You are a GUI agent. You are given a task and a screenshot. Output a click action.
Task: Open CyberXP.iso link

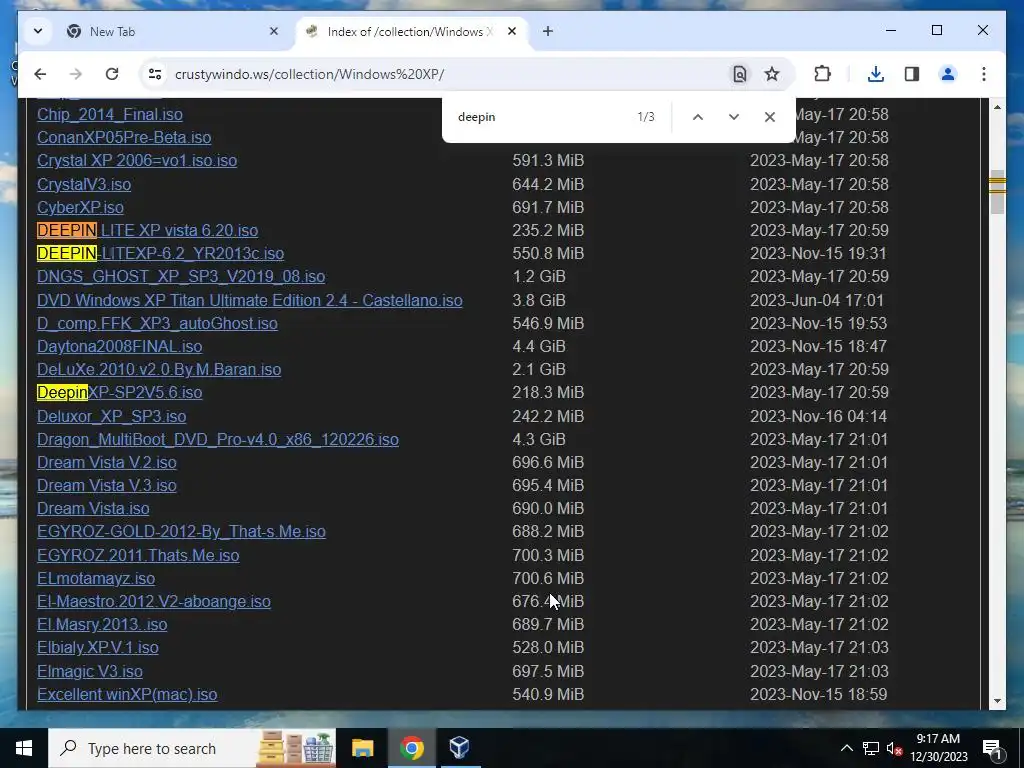pos(80,207)
